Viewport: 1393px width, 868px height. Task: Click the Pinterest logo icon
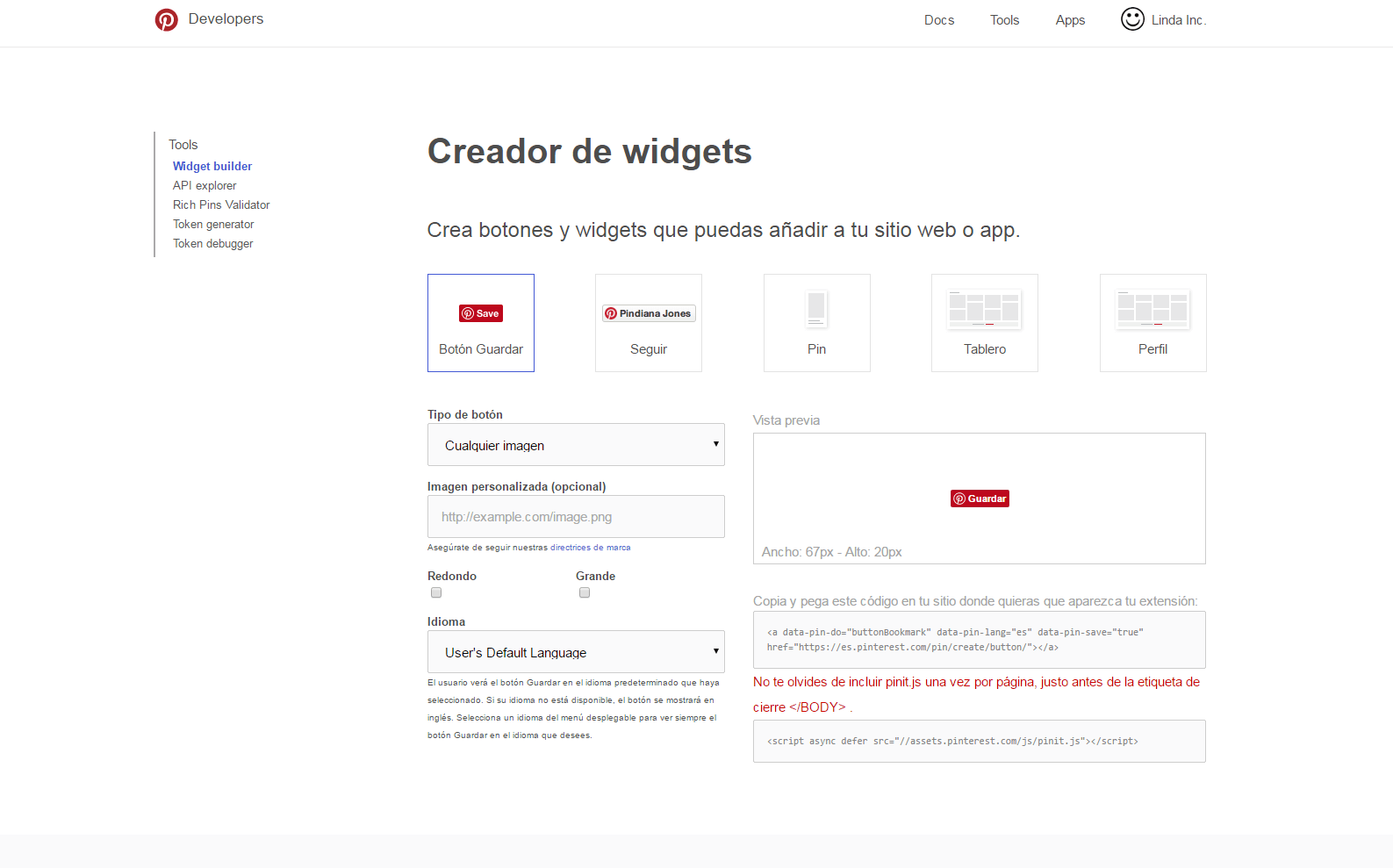(166, 19)
